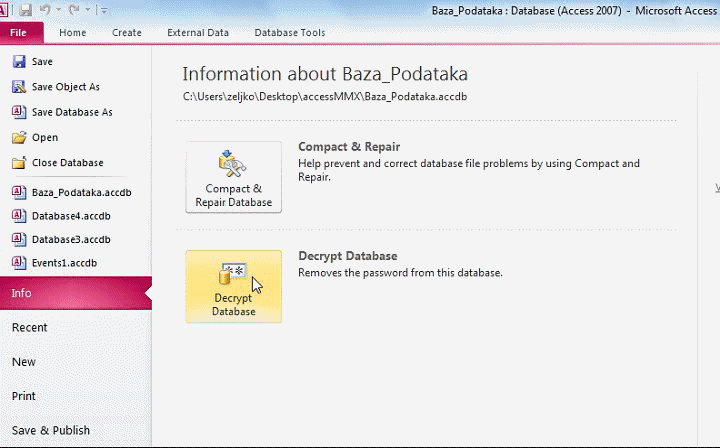
Task: Switch to the Database Tools tab
Action: coord(290,33)
